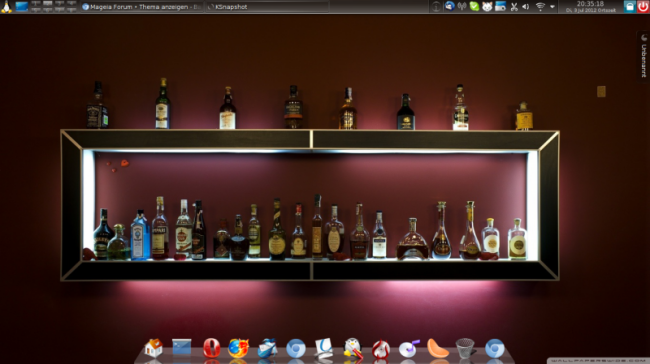Toggle the volume speaker tray icon
Viewport: 650px width, 364px height.
pos(526,7)
